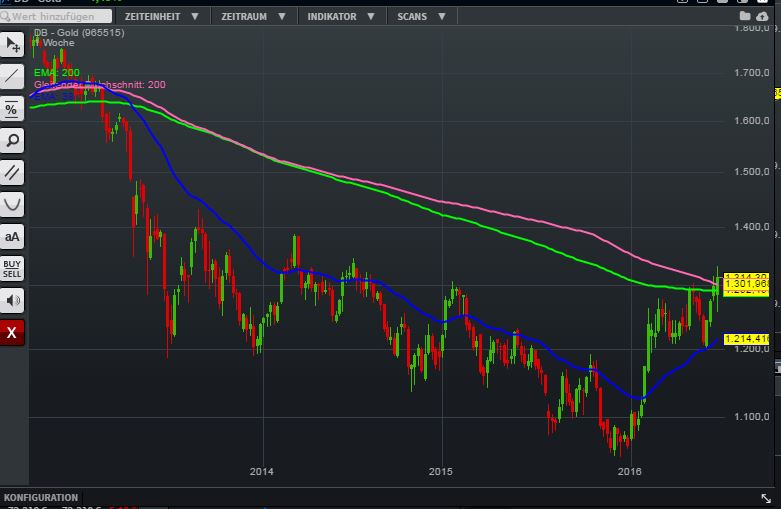Select the trend line drawing tool
The height and width of the screenshot is (509, 781).
pyautogui.click(x=12, y=77)
